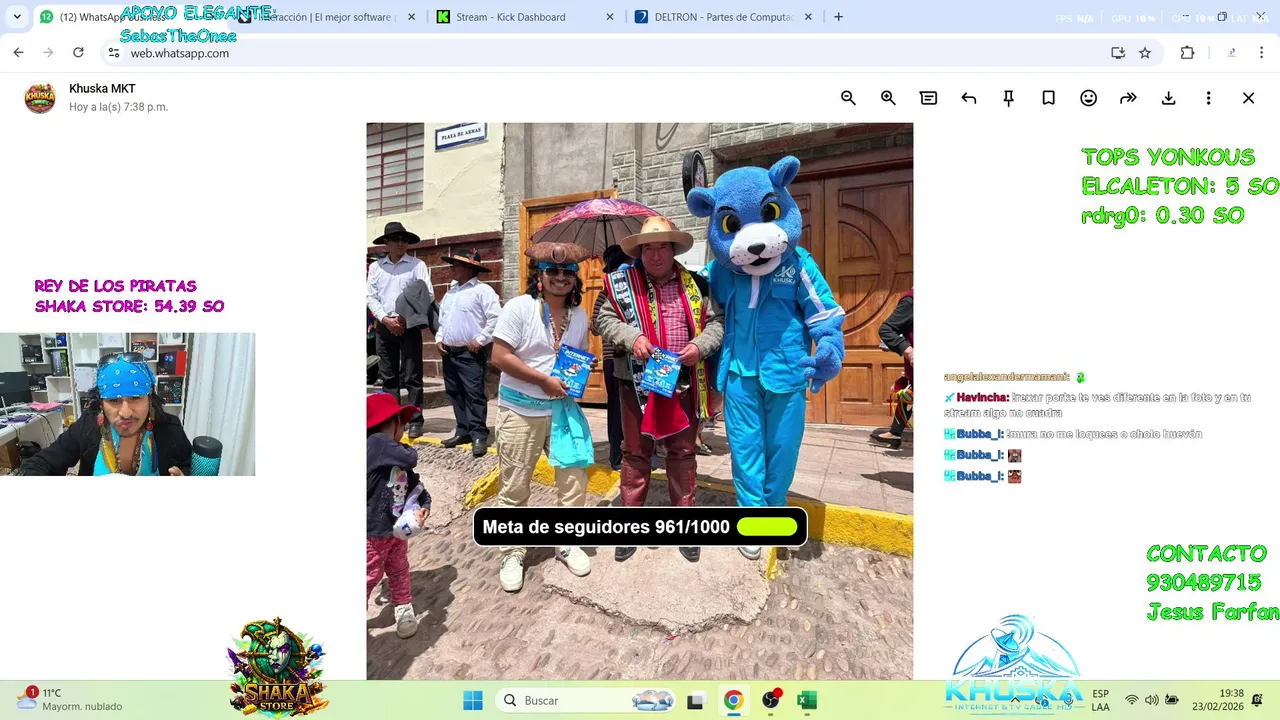Switch the ESP LAA input language
Image resolution: width=1280 pixels, height=720 pixels.
pyautogui.click(x=1100, y=700)
